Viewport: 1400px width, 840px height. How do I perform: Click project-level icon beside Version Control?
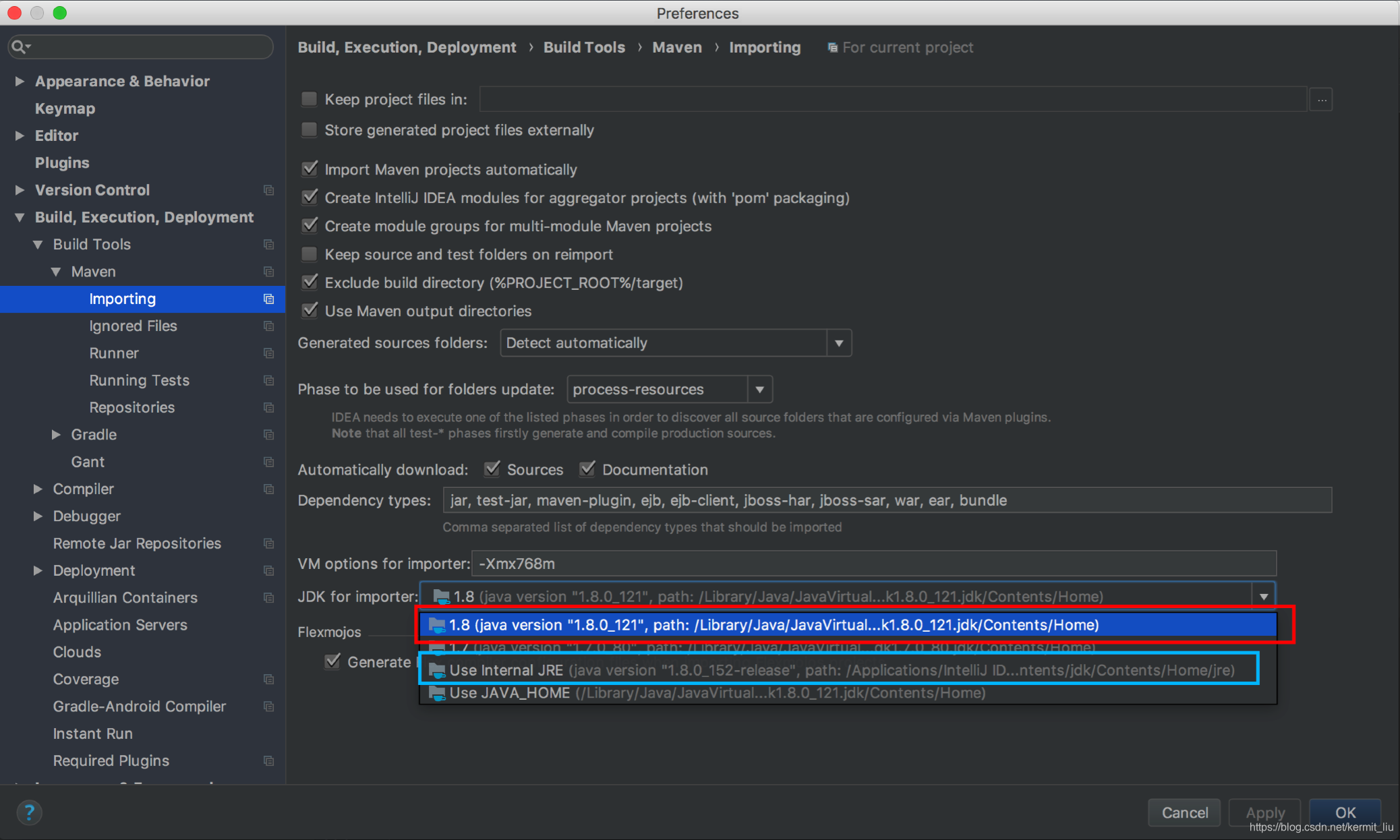click(269, 190)
